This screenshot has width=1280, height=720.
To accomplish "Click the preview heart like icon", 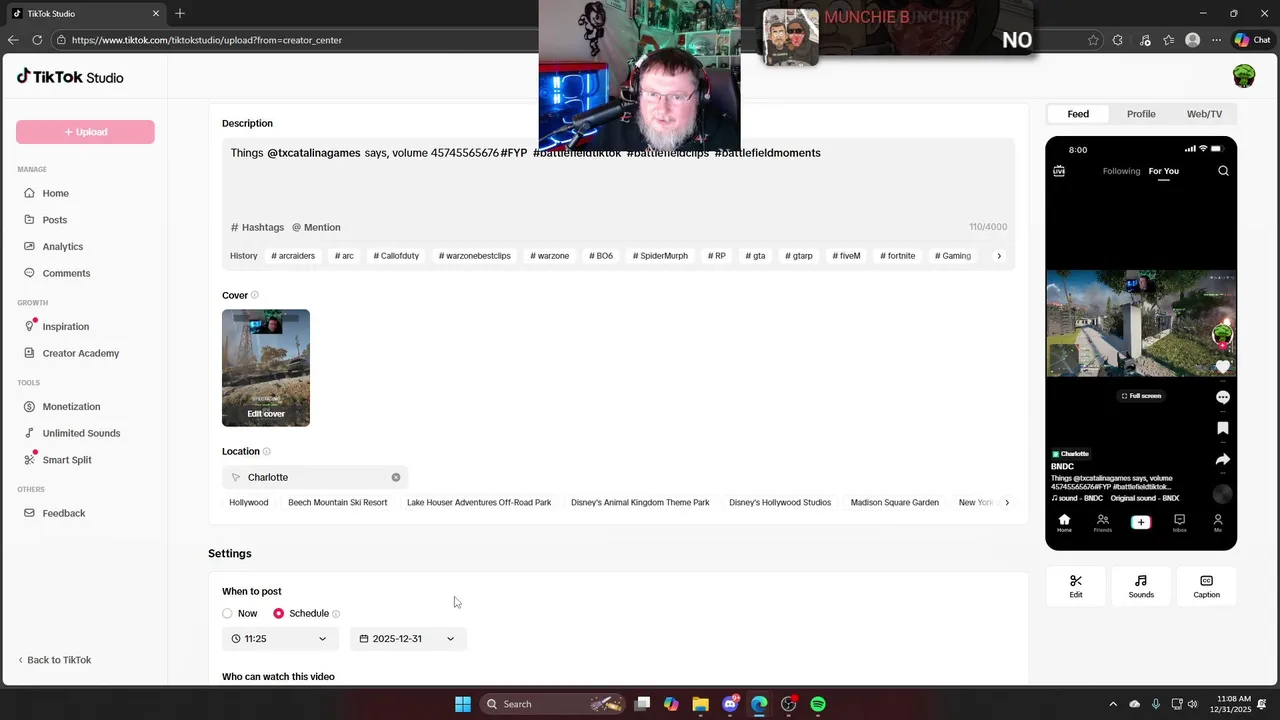I will 1222,367.
